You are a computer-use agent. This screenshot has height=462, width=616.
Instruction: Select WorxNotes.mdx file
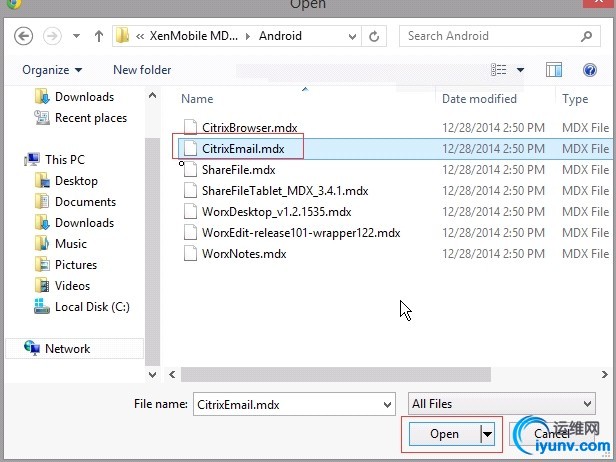coord(244,254)
